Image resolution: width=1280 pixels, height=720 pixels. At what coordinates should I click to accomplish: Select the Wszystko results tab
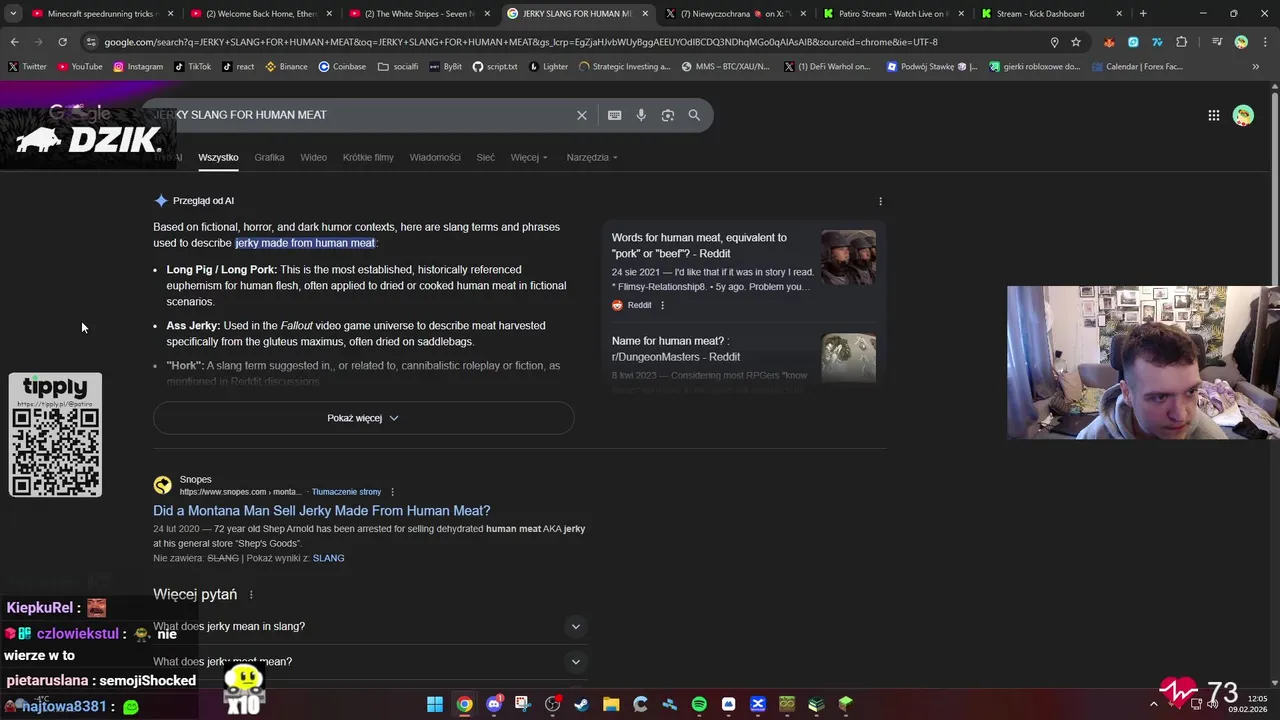click(x=218, y=157)
